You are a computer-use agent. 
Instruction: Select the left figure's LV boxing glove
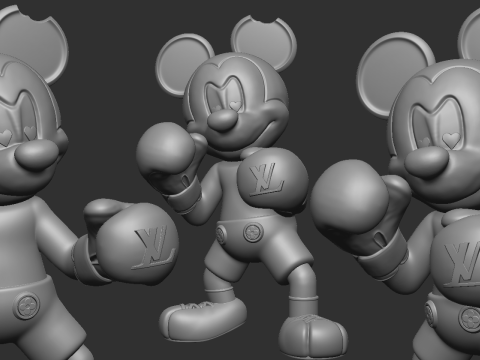[x=132, y=242]
